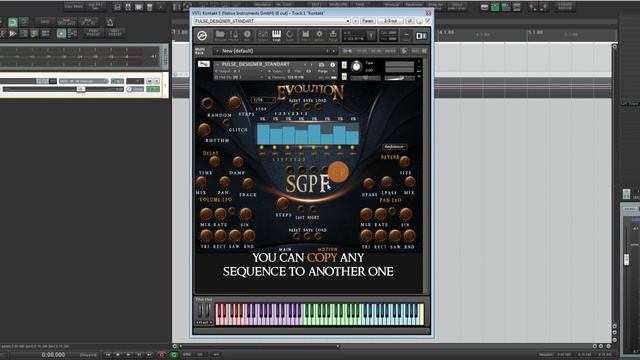The height and width of the screenshot is (360, 640).
Task: Open Kontakt Files disk icon
Action: [x=305, y=35]
